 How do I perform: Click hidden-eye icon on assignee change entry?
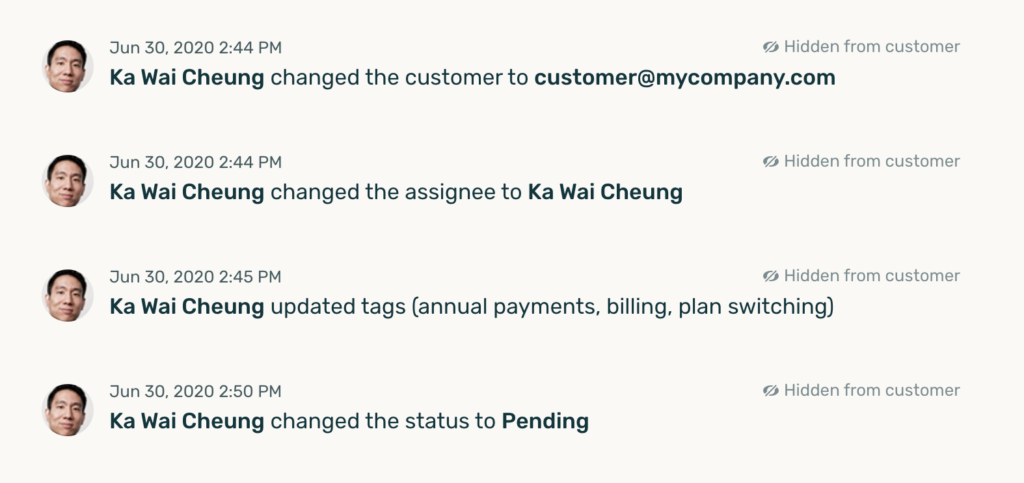[770, 161]
